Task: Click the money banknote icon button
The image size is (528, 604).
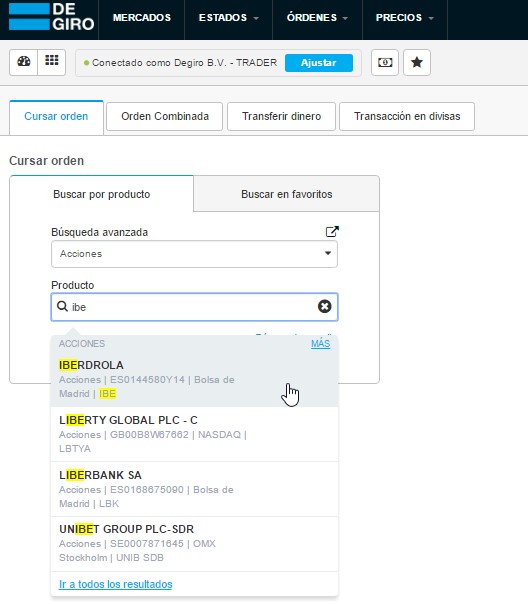Action: 385,62
